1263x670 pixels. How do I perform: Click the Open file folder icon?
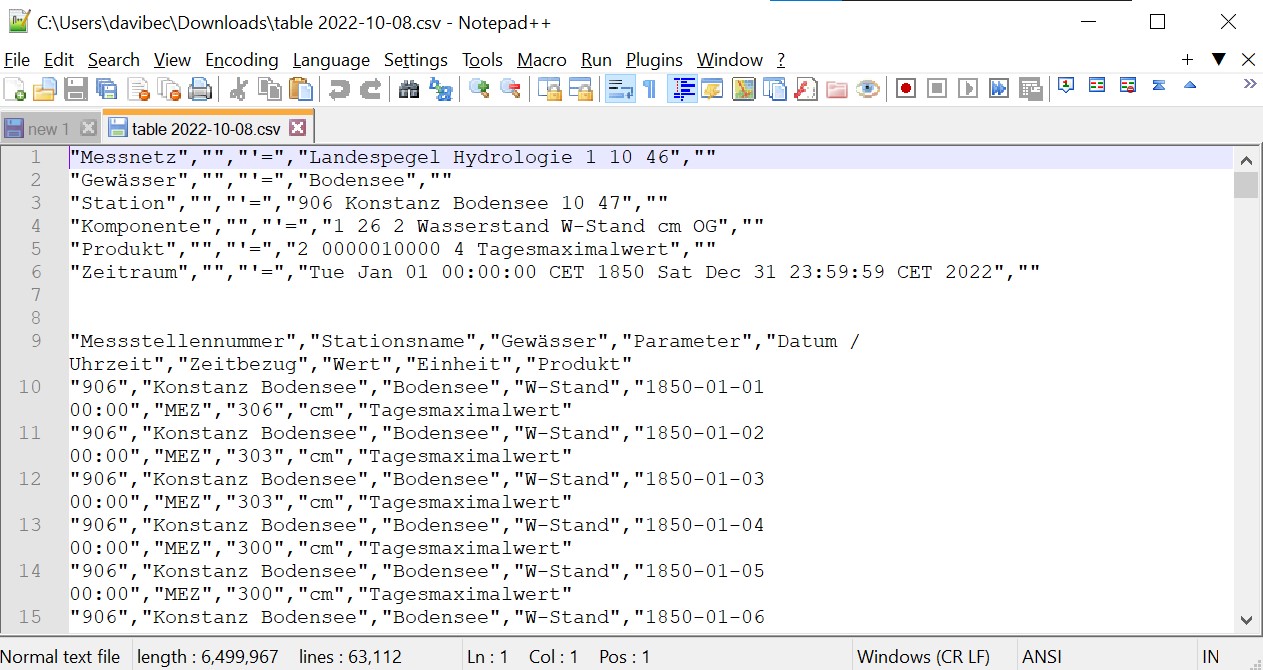pos(44,90)
